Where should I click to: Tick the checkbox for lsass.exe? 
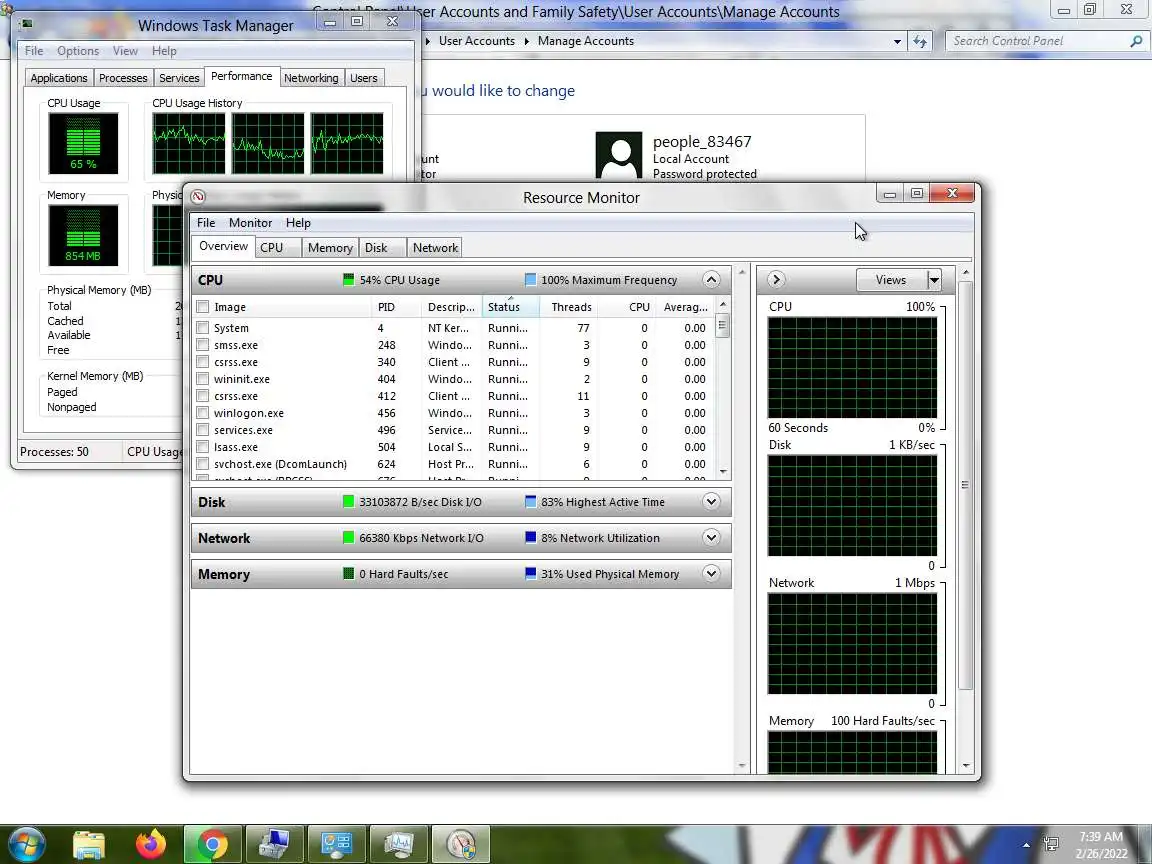[203, 447]
